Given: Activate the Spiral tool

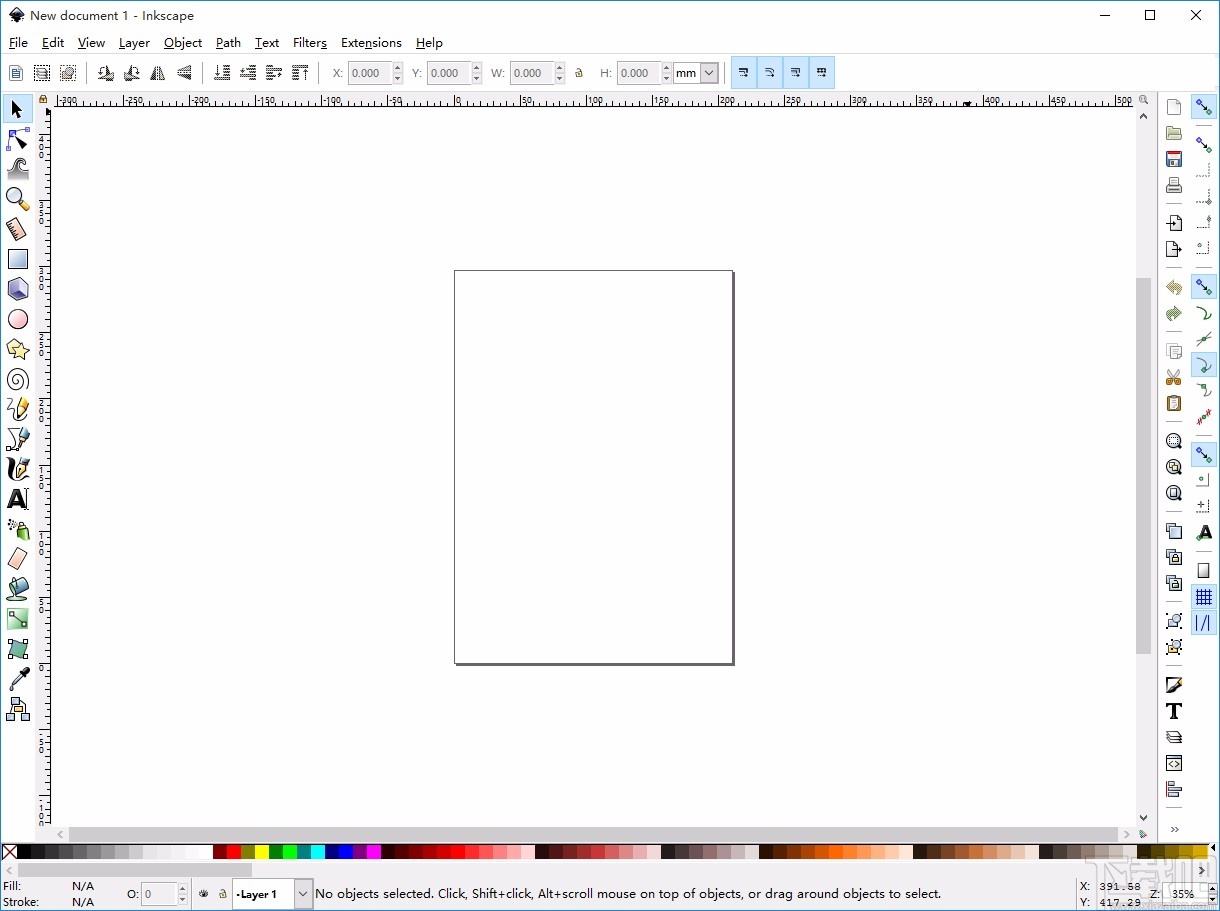Looking at the screenshot, I should (x=17, y=379).
